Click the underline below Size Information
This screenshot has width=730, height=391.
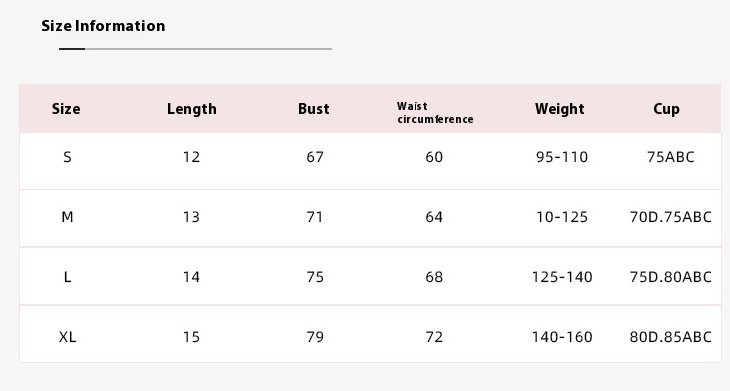point(195,48)
